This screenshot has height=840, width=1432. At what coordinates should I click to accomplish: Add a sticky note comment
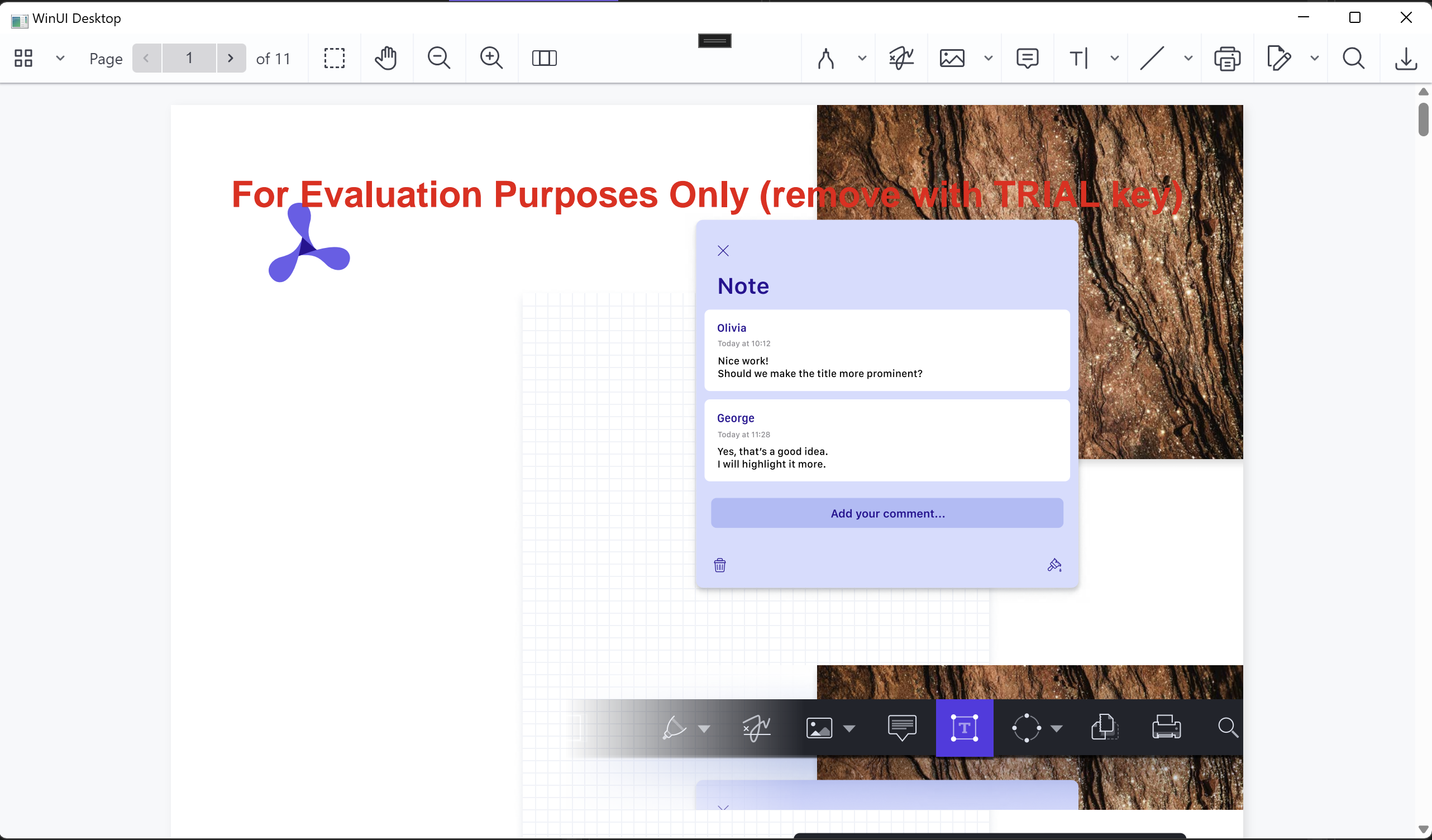1027,58
